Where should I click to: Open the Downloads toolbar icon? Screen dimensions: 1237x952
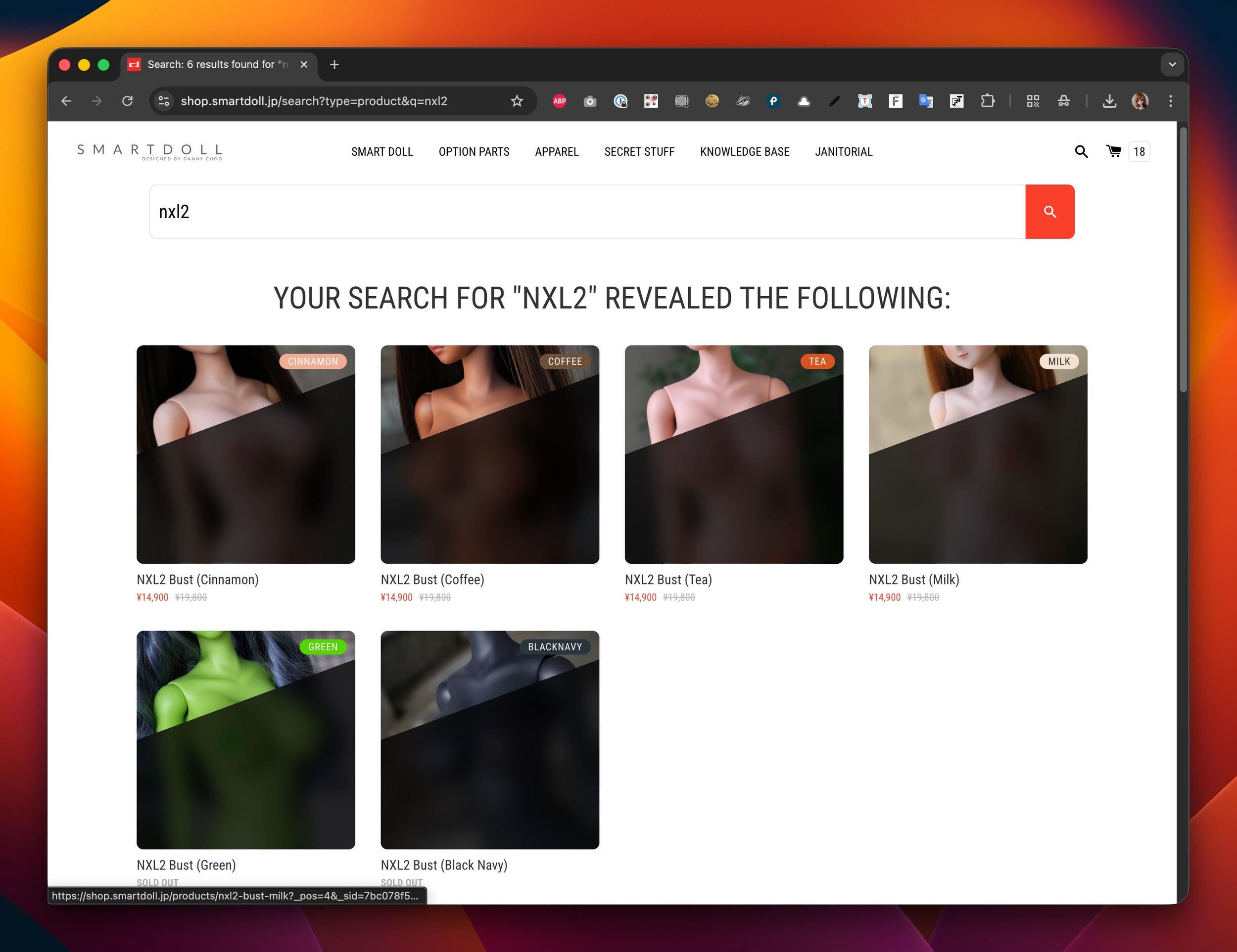(x=1109, y=101)
